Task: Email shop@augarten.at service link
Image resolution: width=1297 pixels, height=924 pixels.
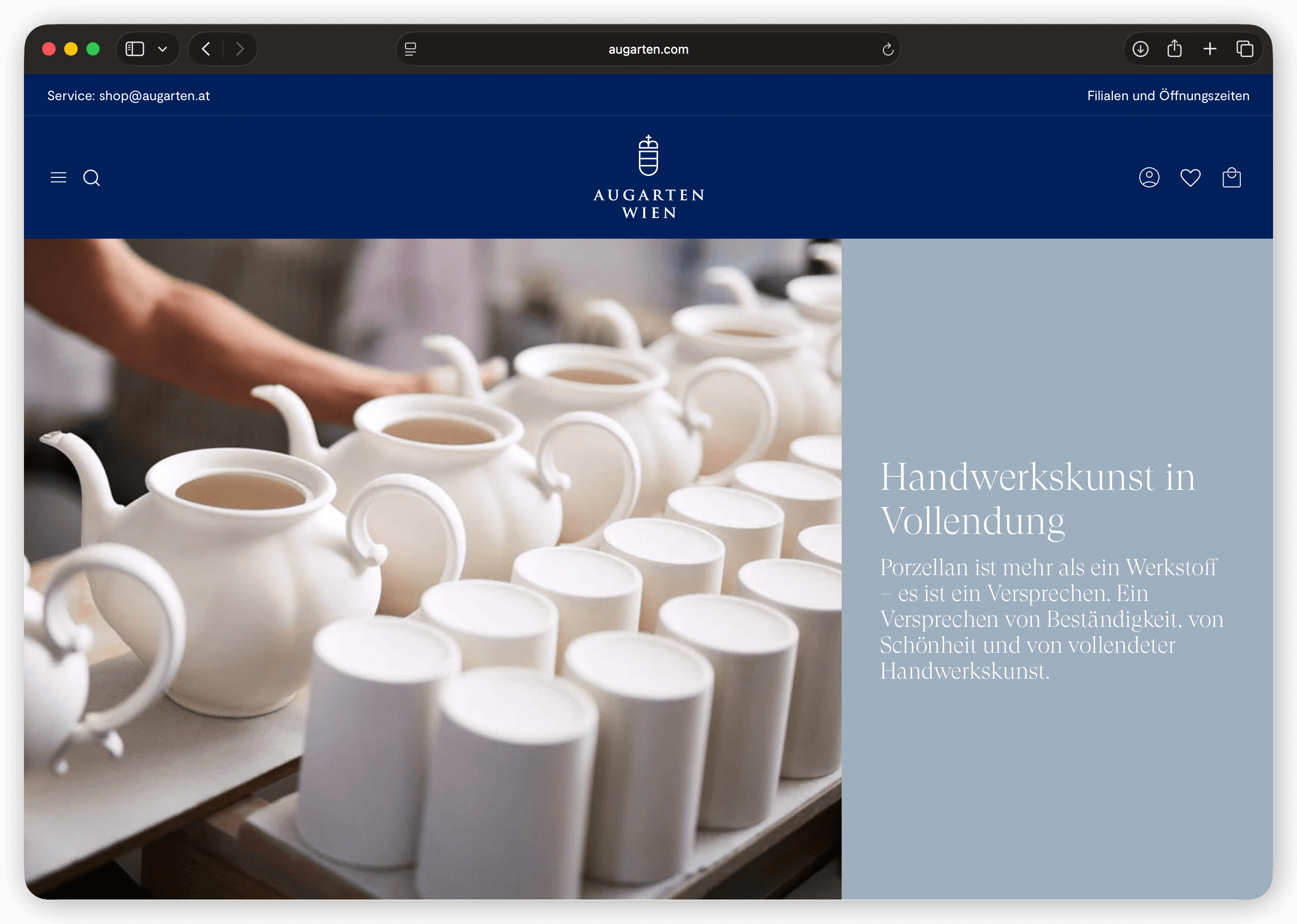Action: point(154,95)
